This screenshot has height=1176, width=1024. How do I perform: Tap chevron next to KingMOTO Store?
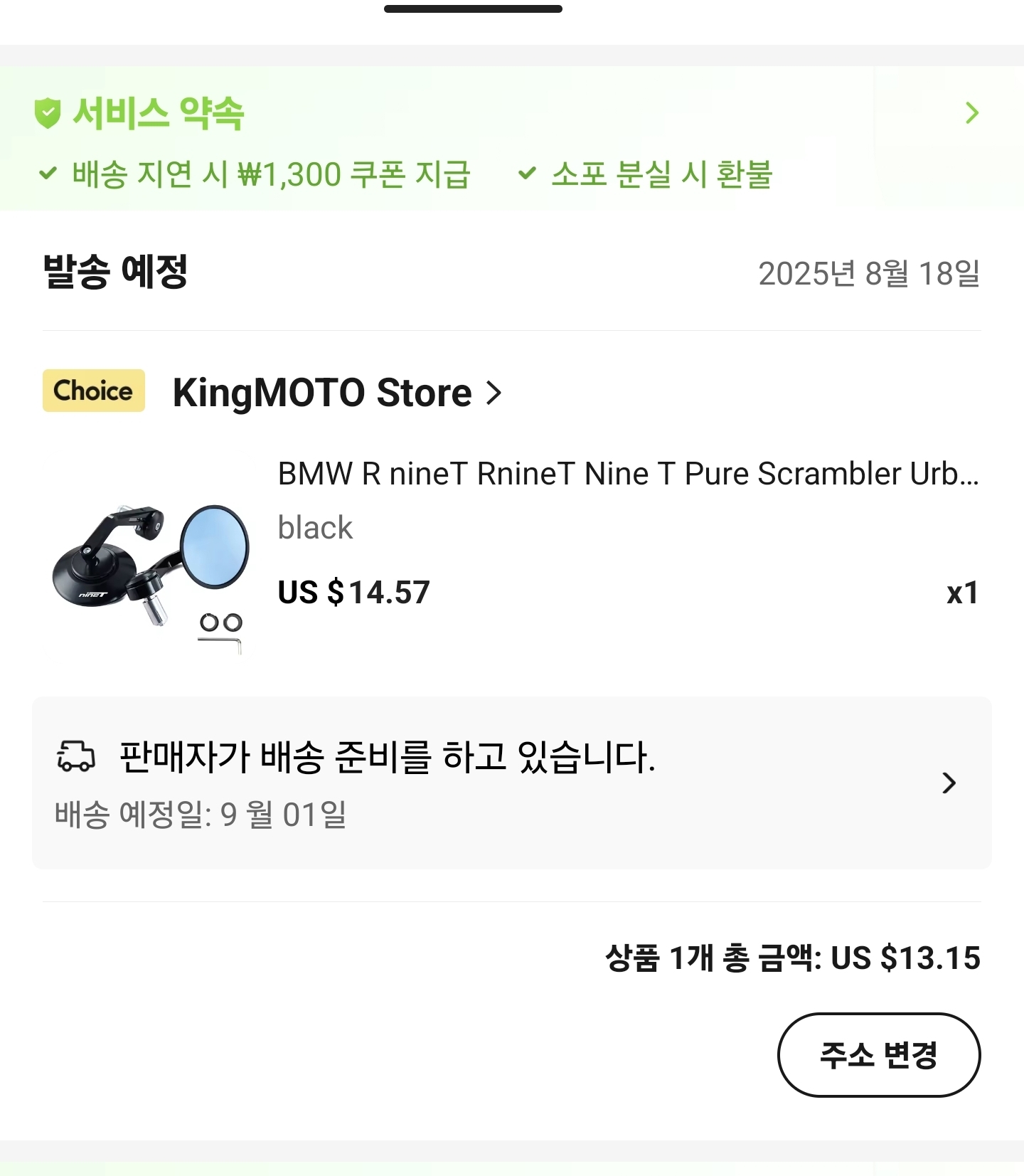[x=494, y=393]
